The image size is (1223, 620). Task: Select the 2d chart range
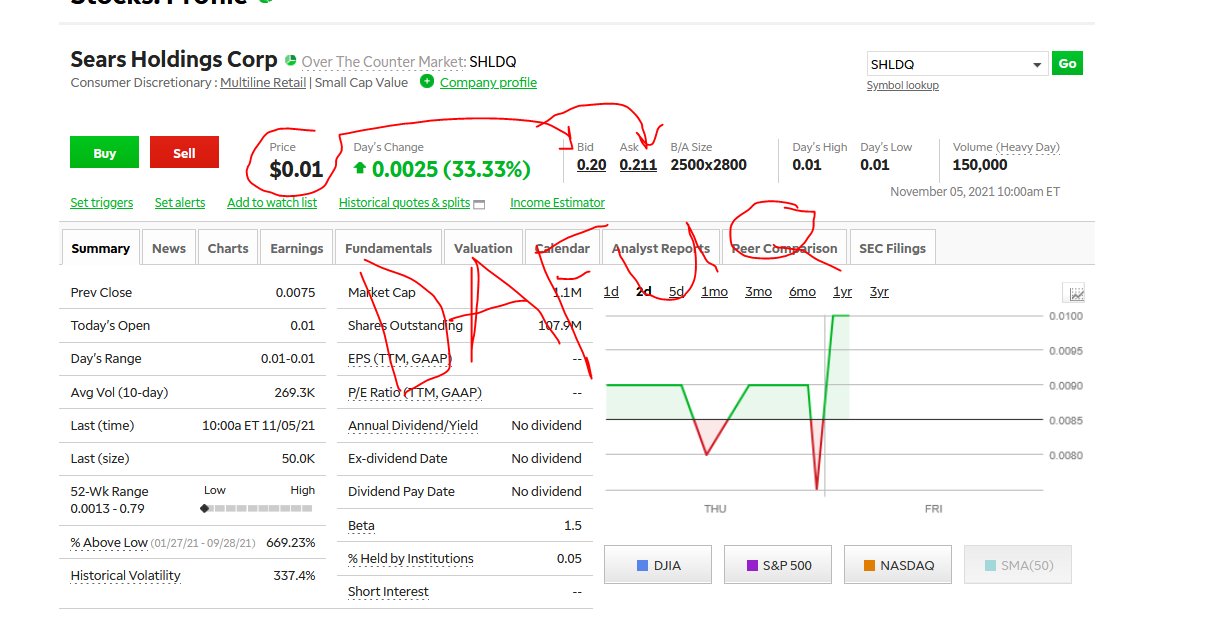coord(644,292)
